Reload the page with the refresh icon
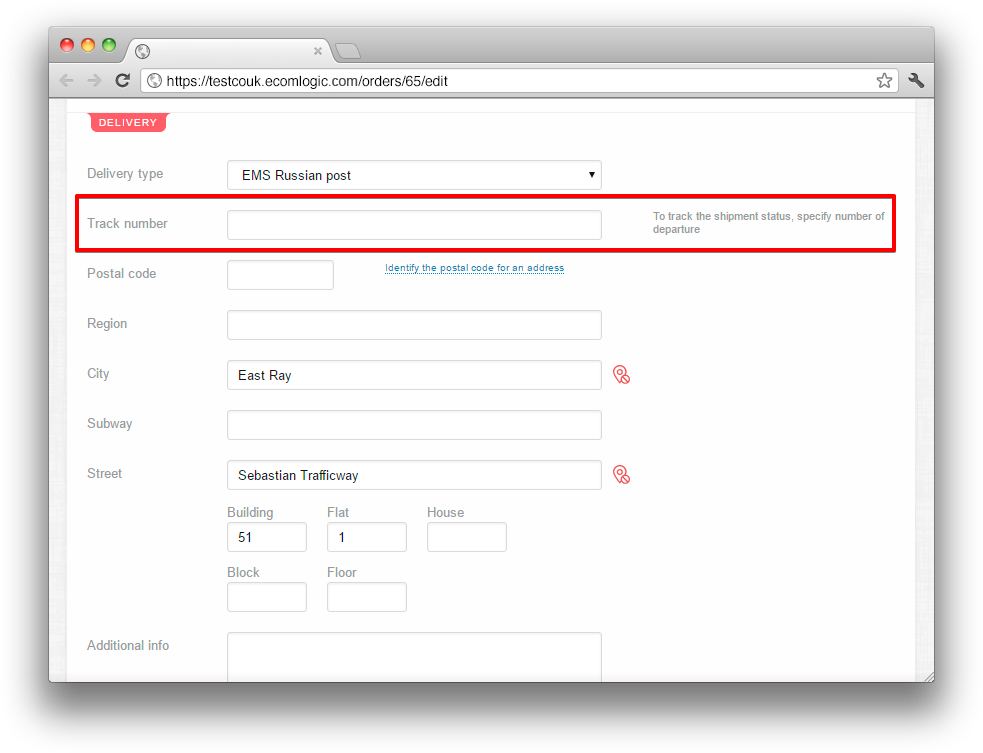The width and height of the screenshot is (983, 753). tap(123, 80)
